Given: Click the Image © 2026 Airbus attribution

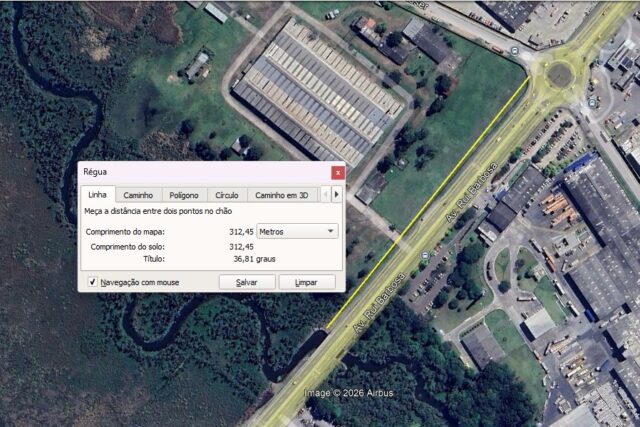Looking at the screenshot, I should pos(349,393).
